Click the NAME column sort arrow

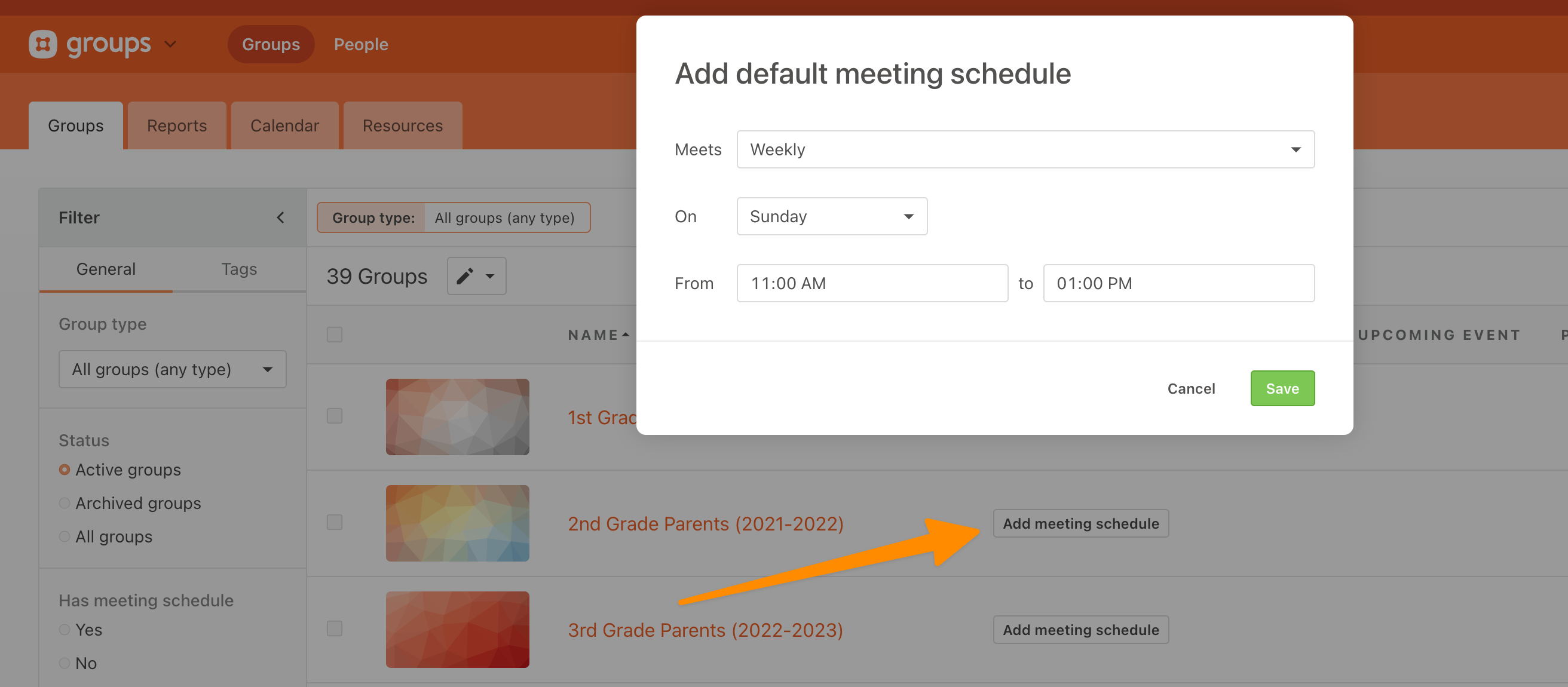tap(626, 335)
